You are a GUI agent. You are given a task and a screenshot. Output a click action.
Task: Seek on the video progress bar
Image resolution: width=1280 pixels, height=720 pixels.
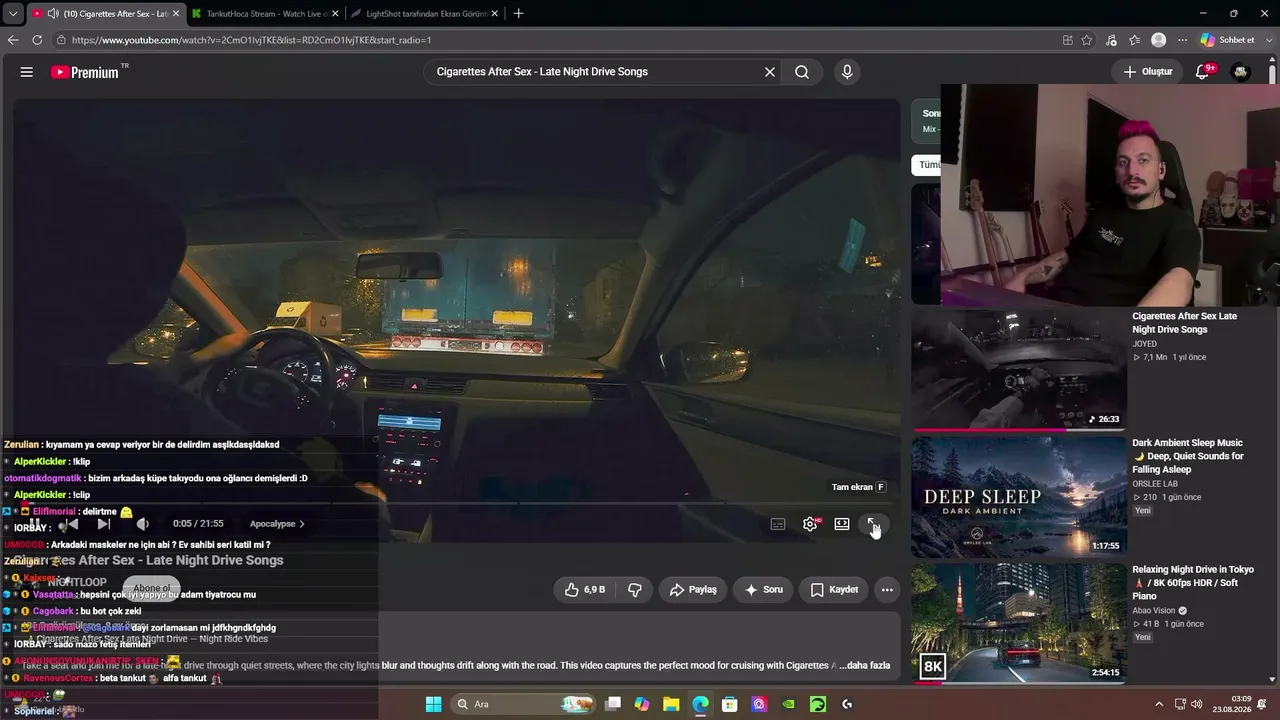coord(456,504)
